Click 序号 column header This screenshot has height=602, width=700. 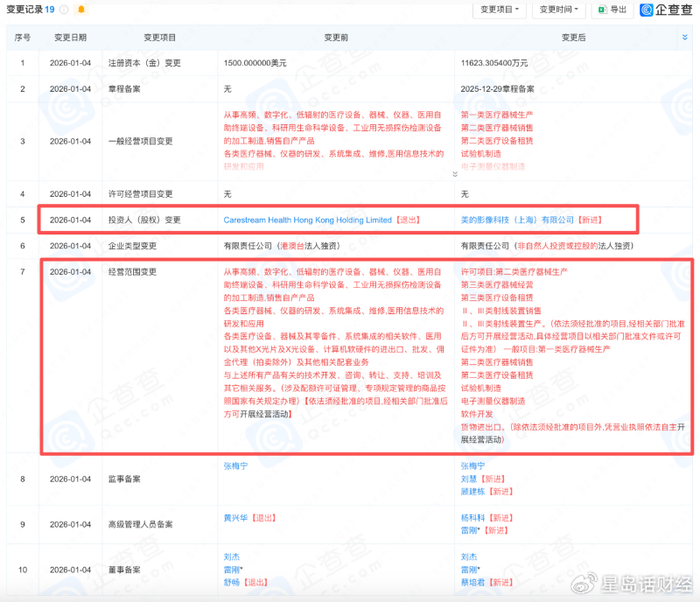(x=22, y=38)
